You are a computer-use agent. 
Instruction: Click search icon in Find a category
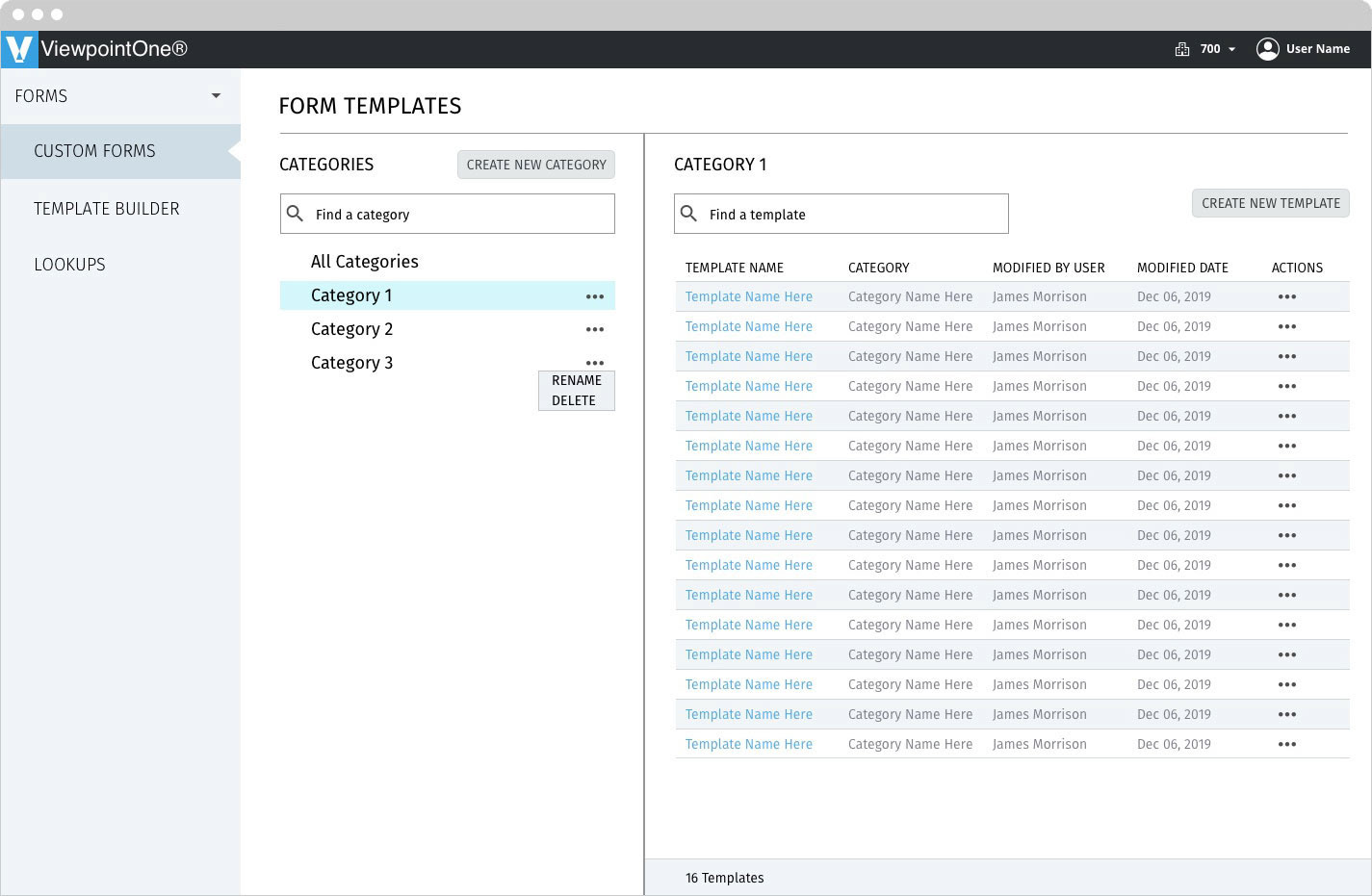(x=296, y=214)
